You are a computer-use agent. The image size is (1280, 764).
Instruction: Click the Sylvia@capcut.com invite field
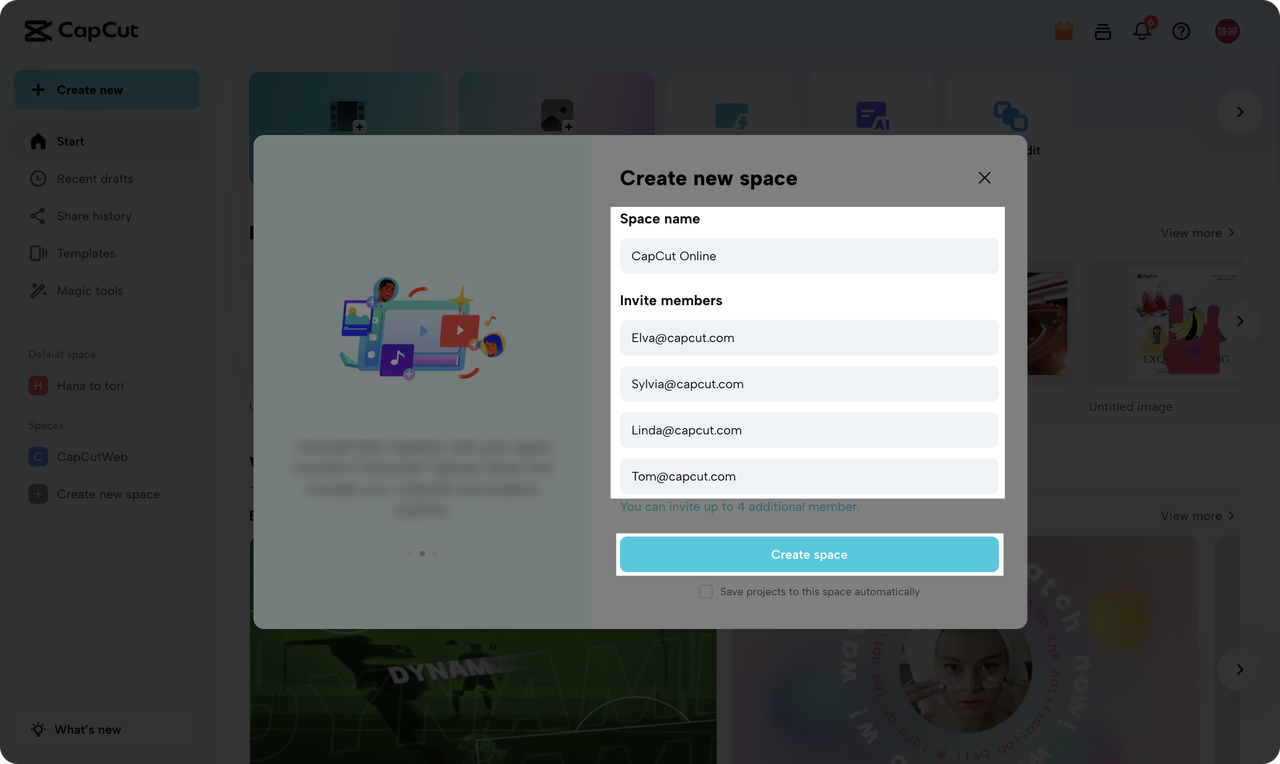[x=809, y=384]
